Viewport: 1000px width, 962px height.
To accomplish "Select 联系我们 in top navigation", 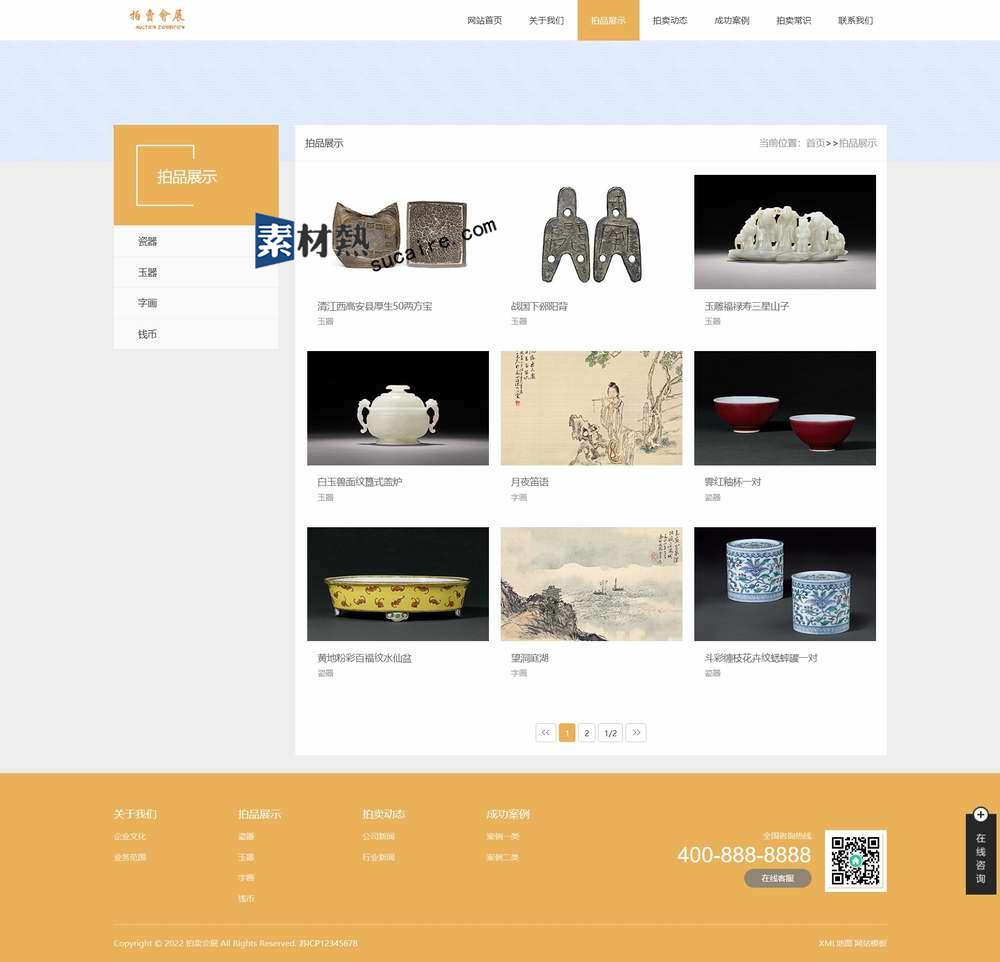I will tap(855, 21).
